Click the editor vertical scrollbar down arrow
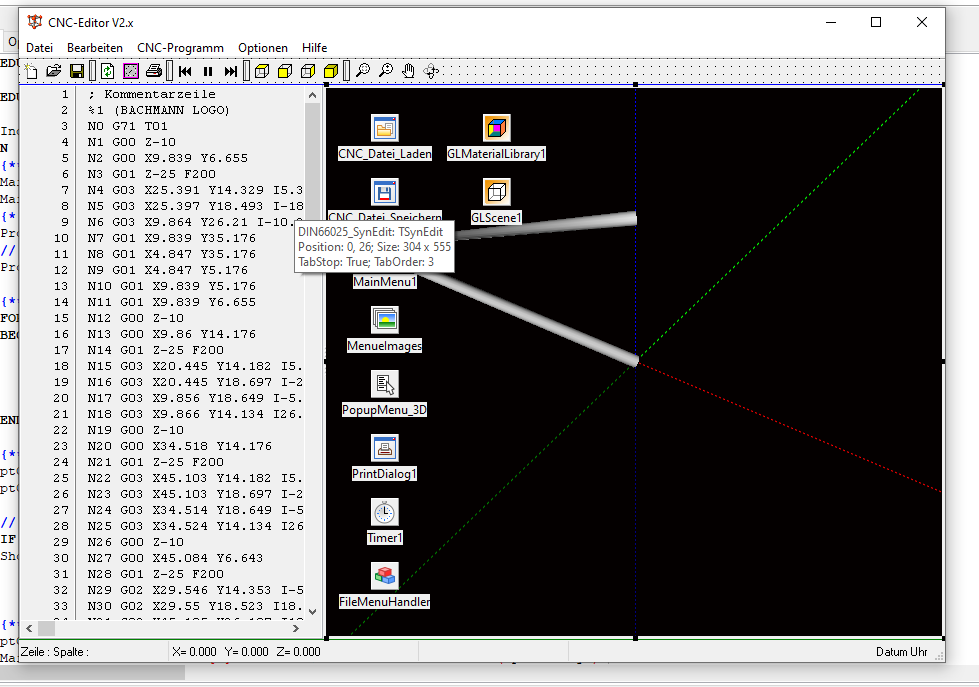Image resolution: width=979 pixels, height=687 pixels. (313, 612)
